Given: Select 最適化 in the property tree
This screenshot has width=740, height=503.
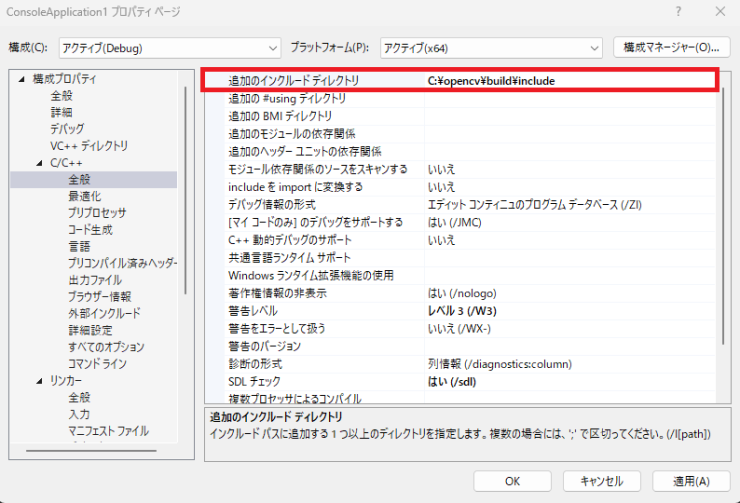Looking at the screenshot, I should 84,196.
